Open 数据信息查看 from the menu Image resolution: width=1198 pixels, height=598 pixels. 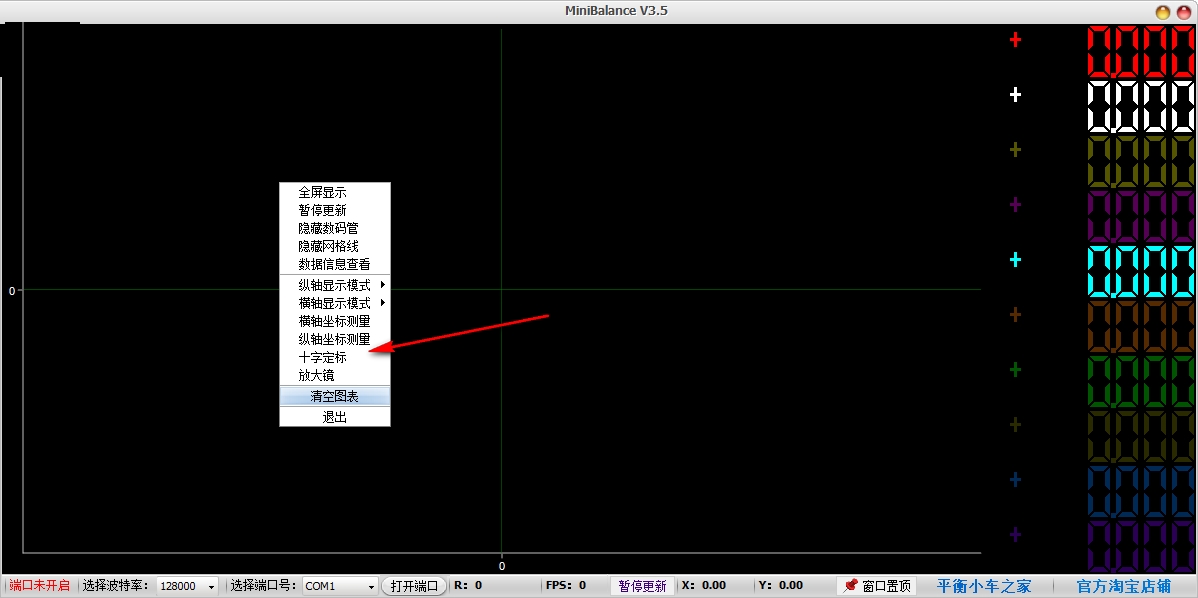pyautogui.click(x=335, y=264)
